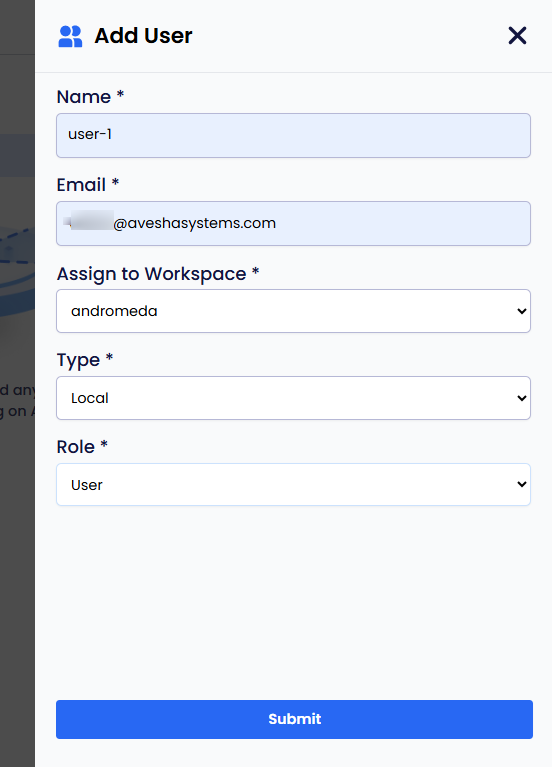Click the Email input field

pyautogui.click(x=293, y=224)
